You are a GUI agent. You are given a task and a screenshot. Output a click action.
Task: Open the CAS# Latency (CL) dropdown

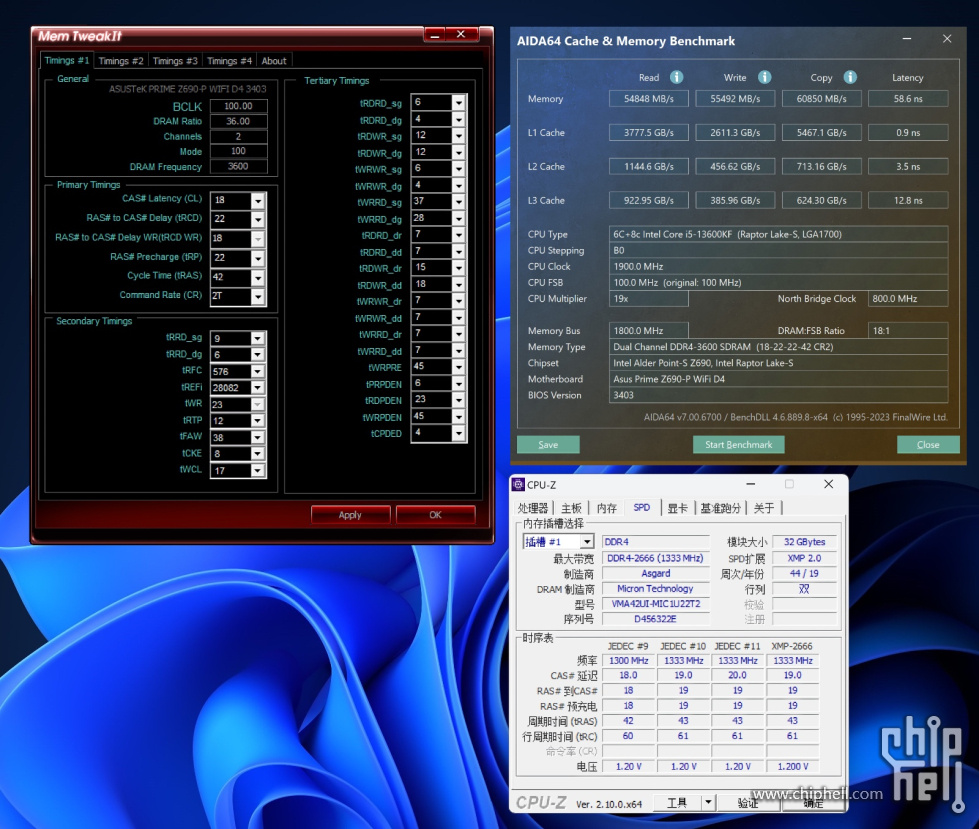click(x=257, y=200)
